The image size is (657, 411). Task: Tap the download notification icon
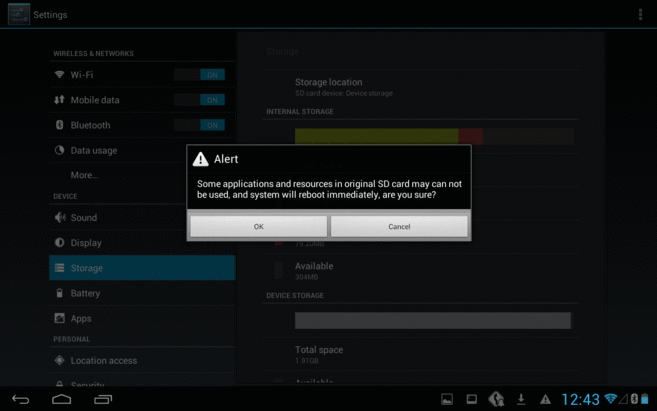coord(521,399)
